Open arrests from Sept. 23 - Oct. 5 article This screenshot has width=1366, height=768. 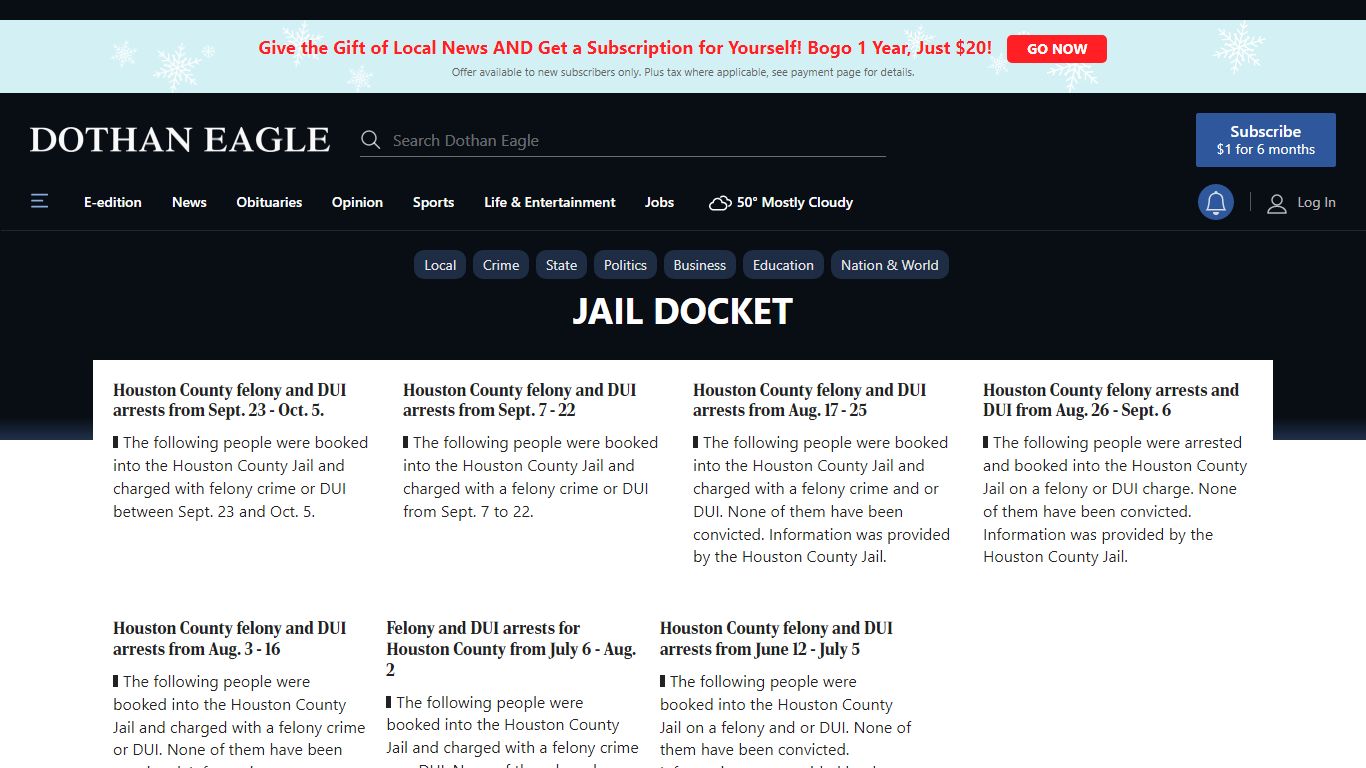[x=230, y=400]
